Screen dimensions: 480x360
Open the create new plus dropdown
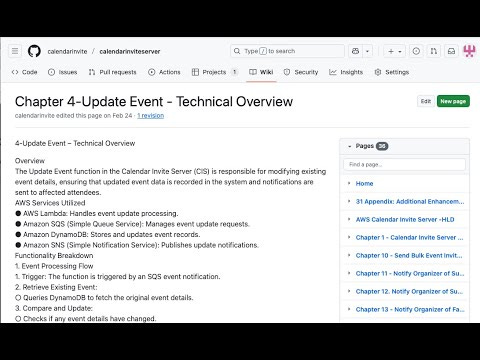[395, 51]
